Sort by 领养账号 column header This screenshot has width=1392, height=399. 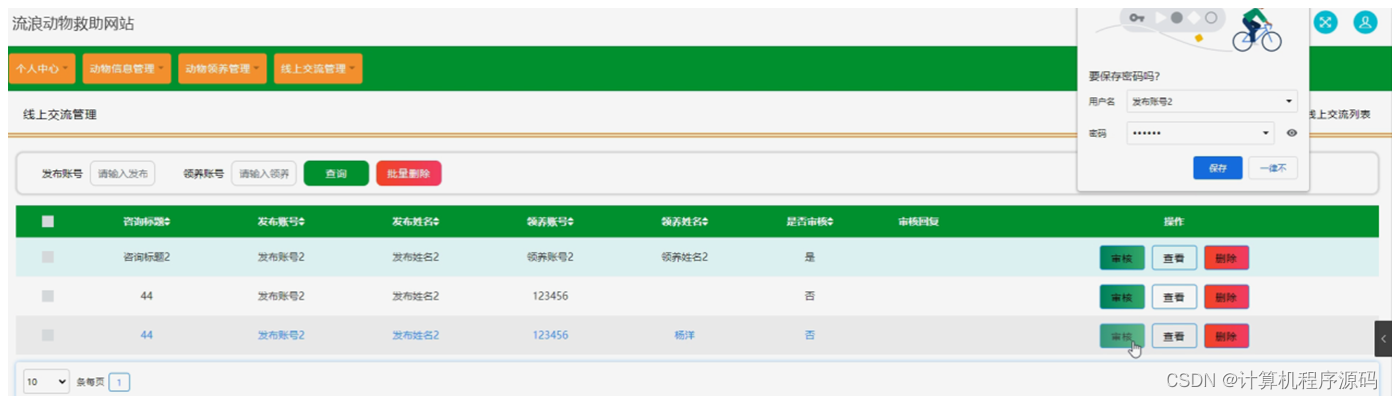[550, 221]
